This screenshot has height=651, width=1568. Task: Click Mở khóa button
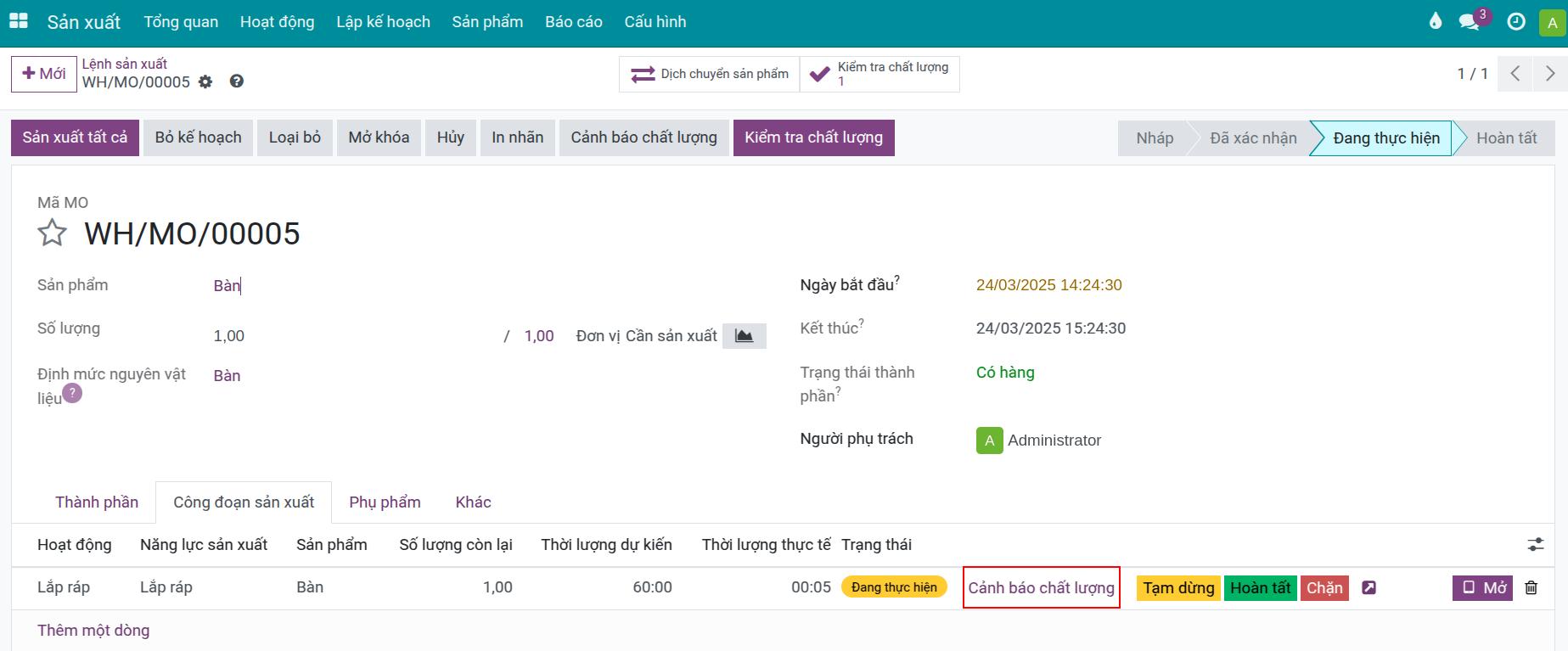379,137
